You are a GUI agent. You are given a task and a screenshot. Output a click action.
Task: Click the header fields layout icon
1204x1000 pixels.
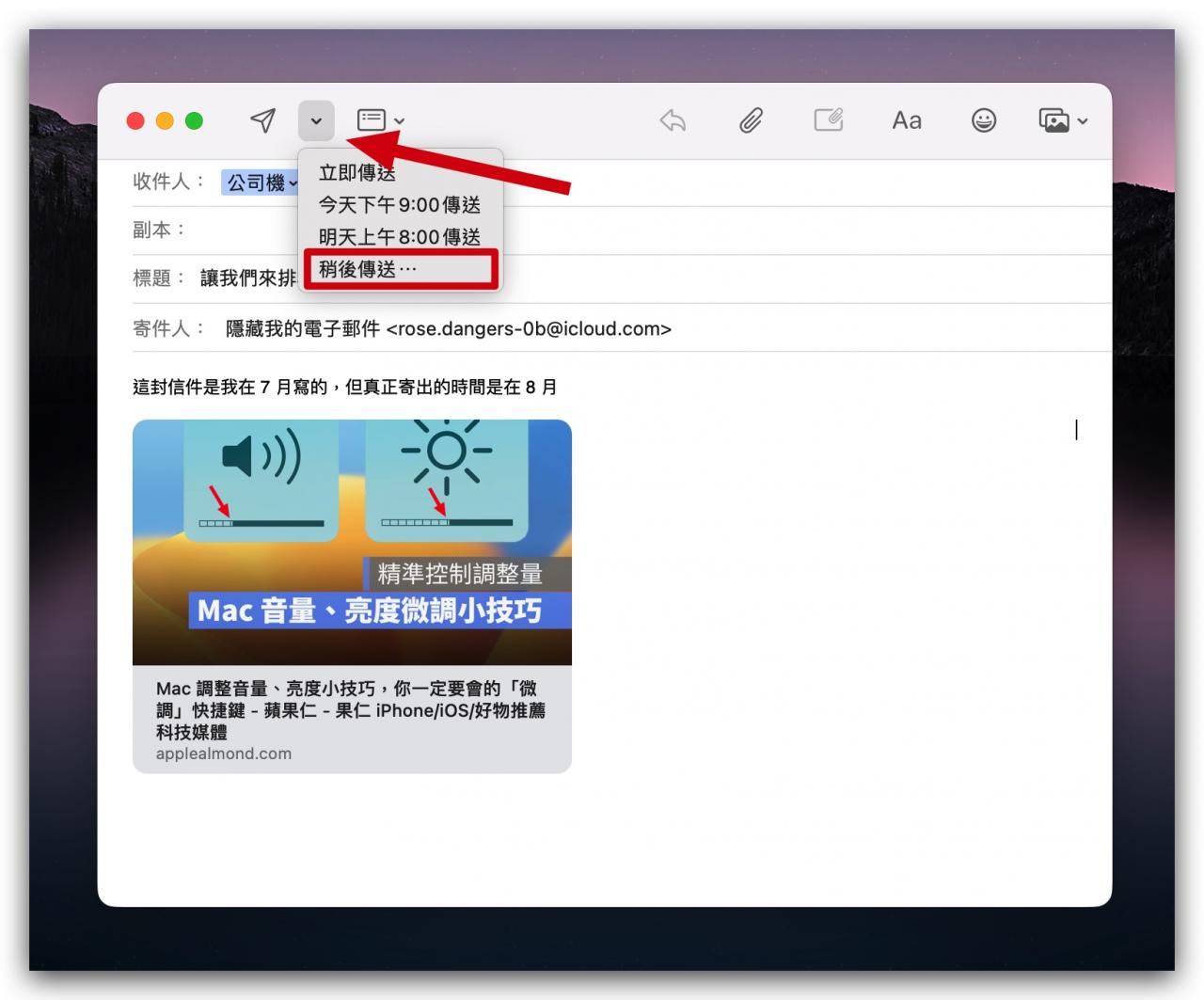(370, 120)
